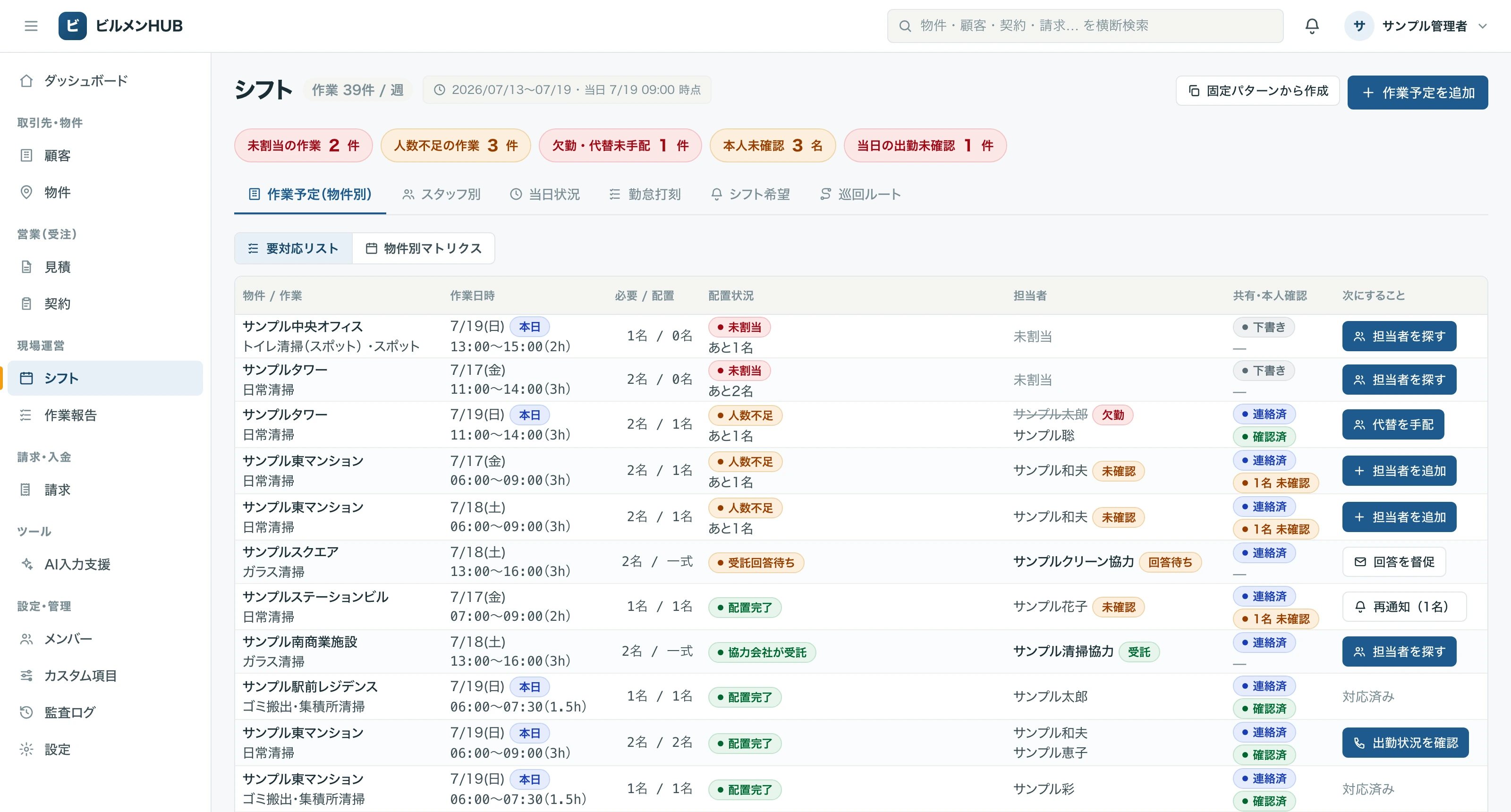Switch to the スタッフ別 tab

coord(441,195)
